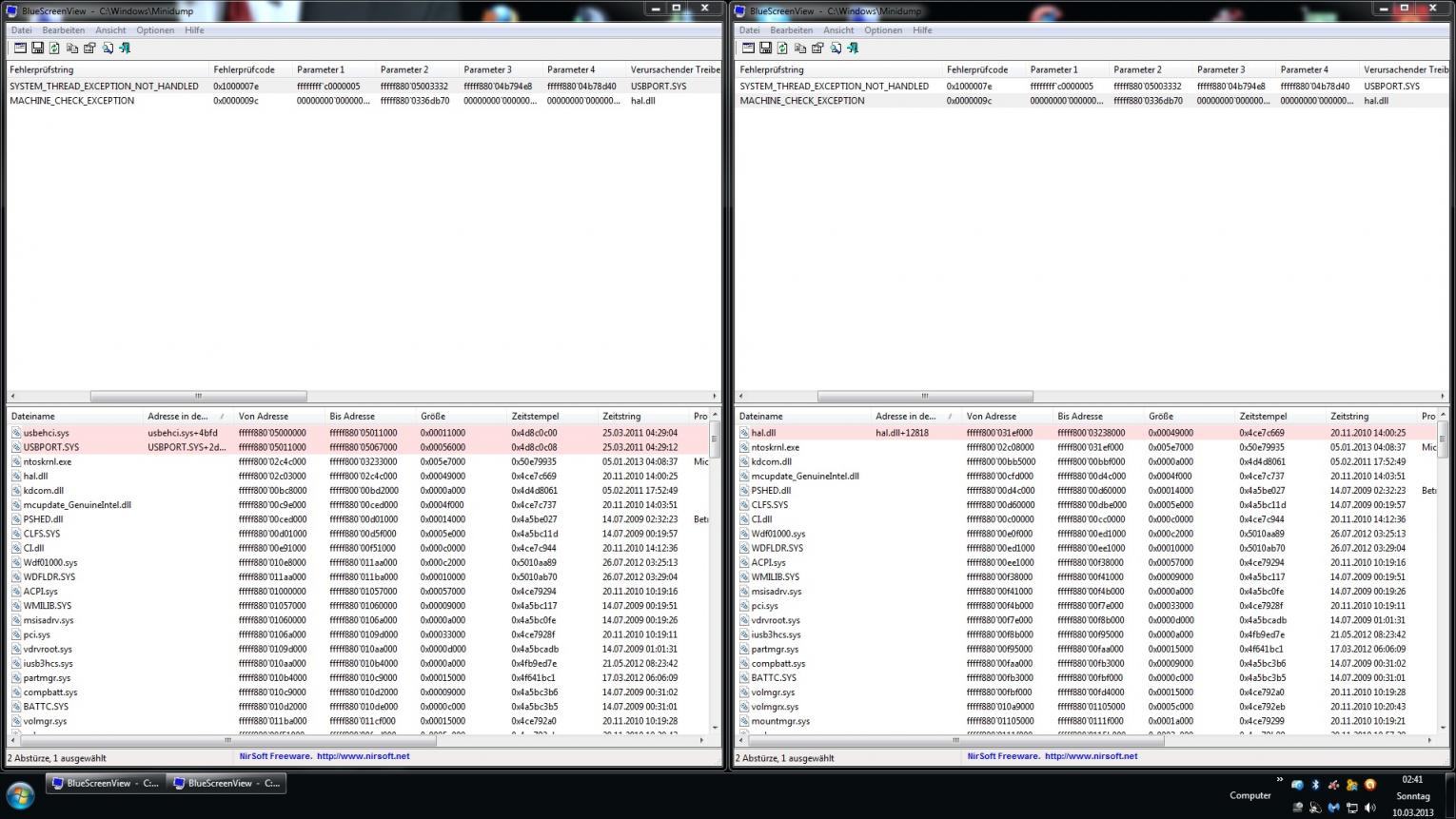Click Find icon in left window toolbar
The height and width of the screenshot is (819, 1456).
108,48
